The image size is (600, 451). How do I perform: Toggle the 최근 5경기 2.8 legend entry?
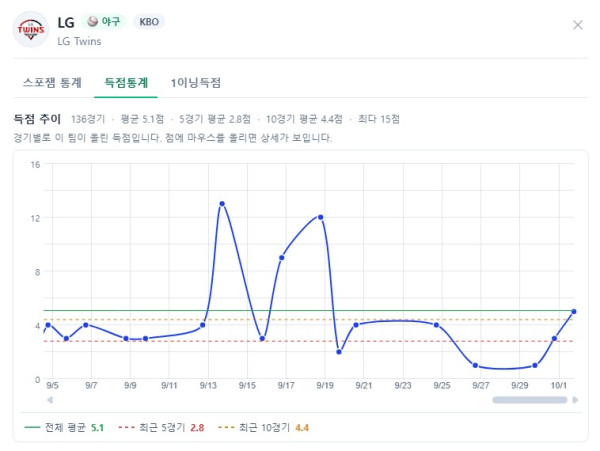pyautogui.click(x=161, y=428)
